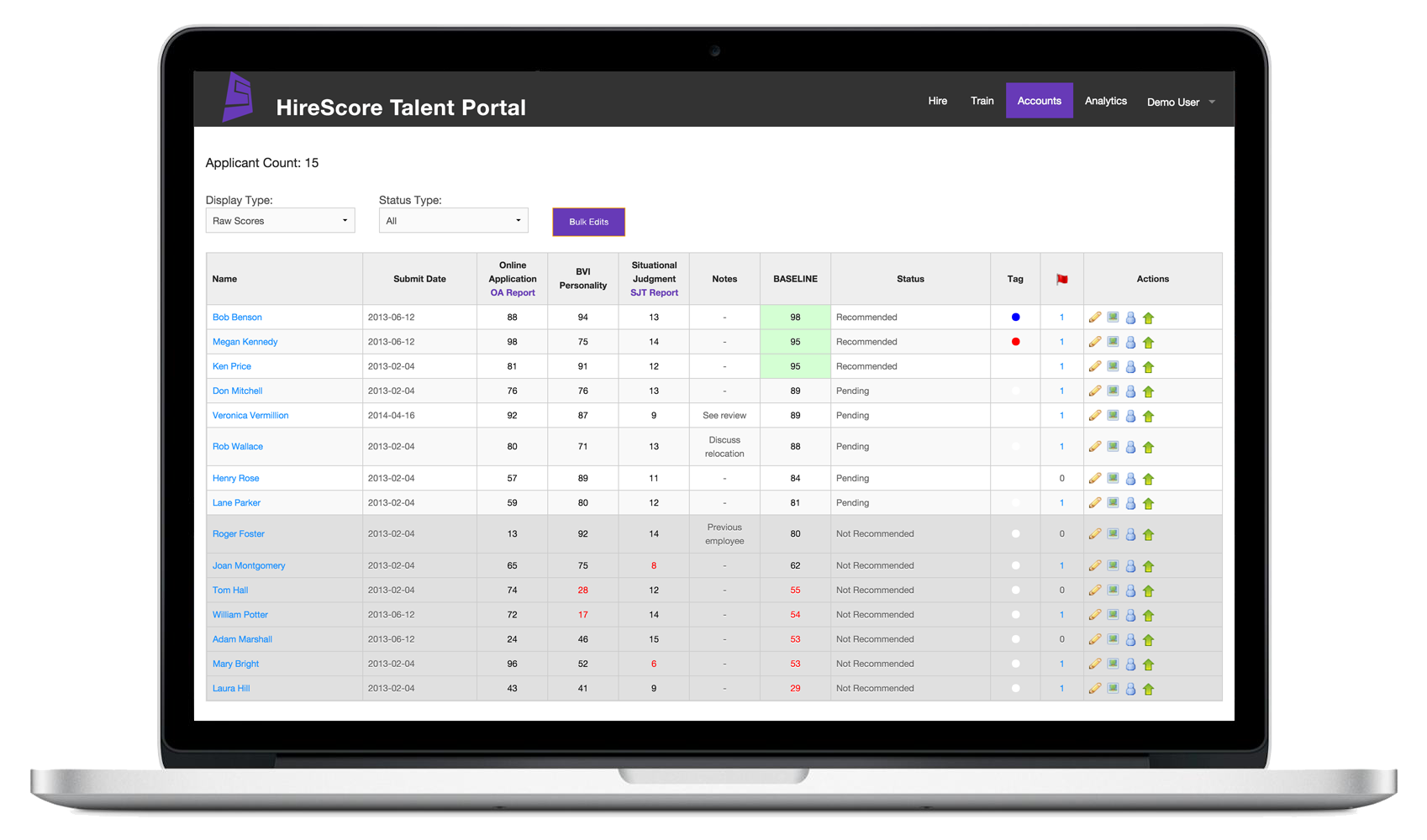Click the Bulk Edits button
Screen dimensions: 1427x840
(x=588, y=222)
